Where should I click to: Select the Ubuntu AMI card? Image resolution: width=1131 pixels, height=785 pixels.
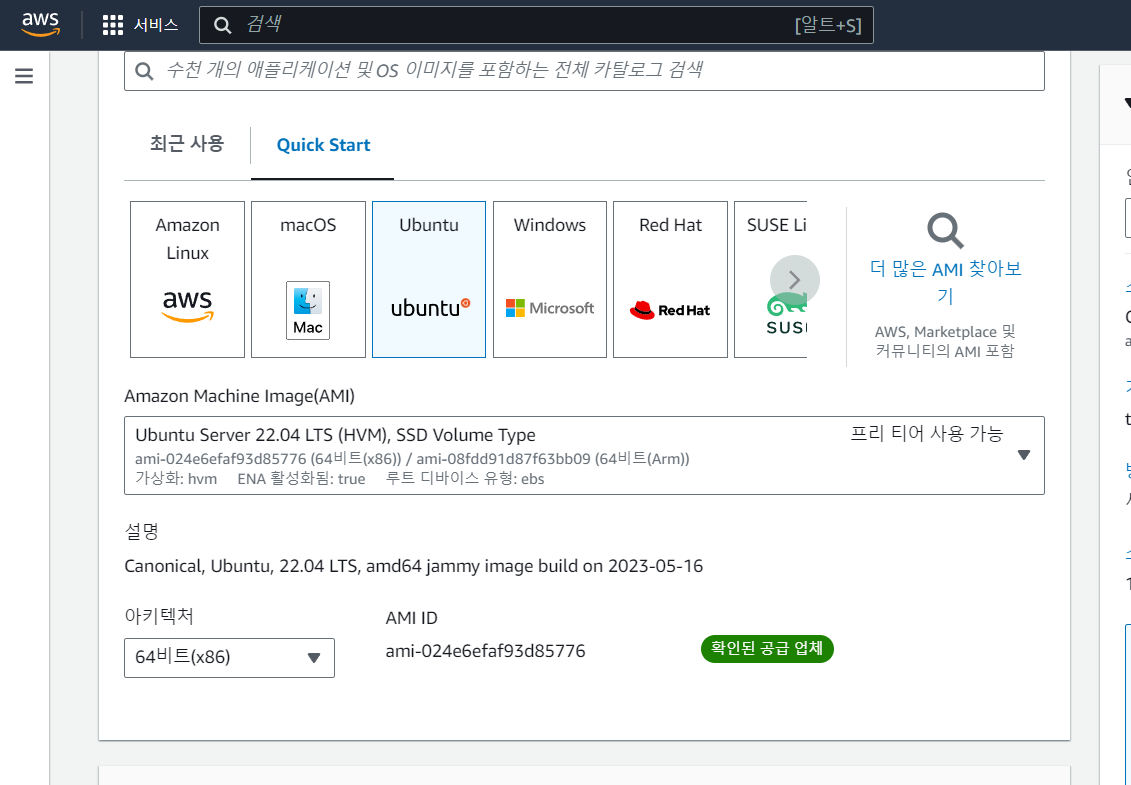pyautogui.click(x=429, y=279)
